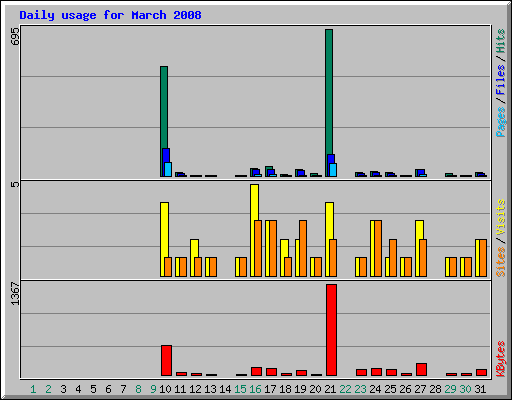The height and width of the screenshot is (400, 512).
Task: Select the yellow Visits bar for day 21
Action: (329, 220)
